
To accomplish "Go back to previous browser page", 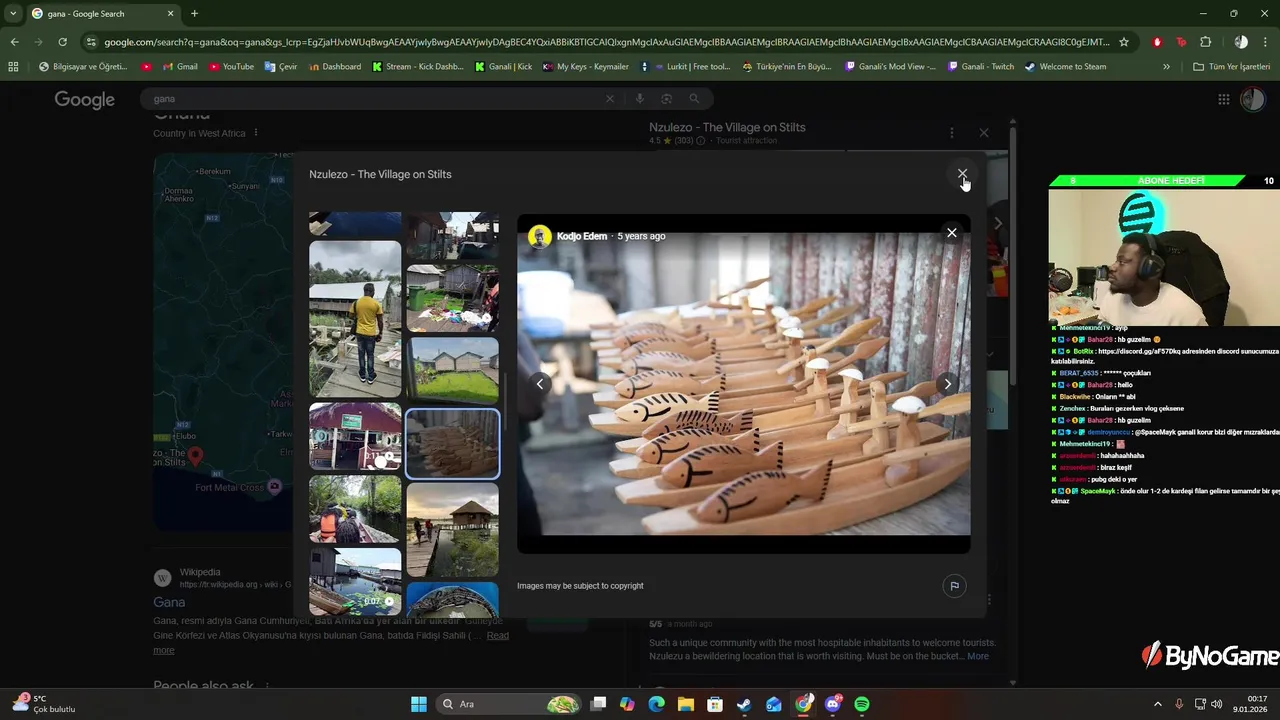I will pyautogui.click(x=14, y=42).
